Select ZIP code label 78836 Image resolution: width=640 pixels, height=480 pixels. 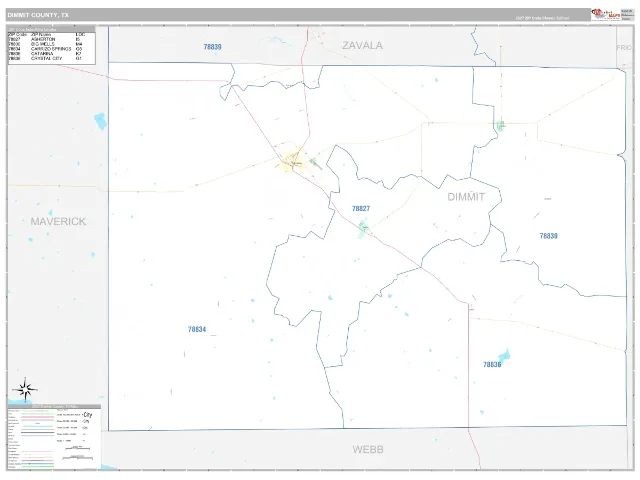click(492, 364)
